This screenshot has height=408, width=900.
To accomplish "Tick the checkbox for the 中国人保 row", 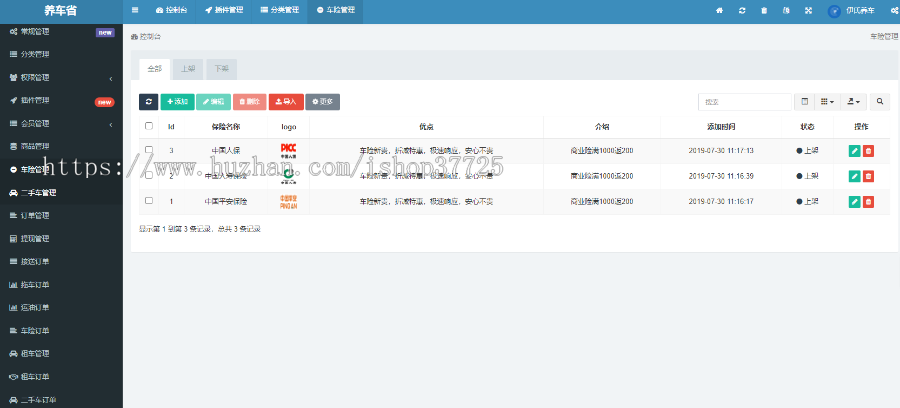I will [149, 150].
